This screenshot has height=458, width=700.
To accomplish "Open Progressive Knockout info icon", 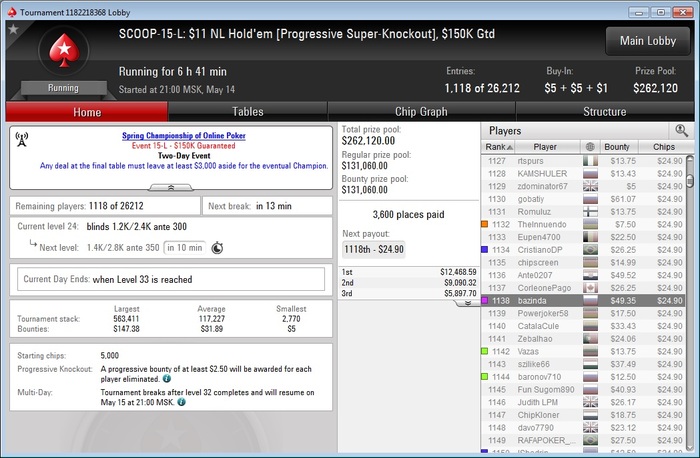I will (167, 379).
